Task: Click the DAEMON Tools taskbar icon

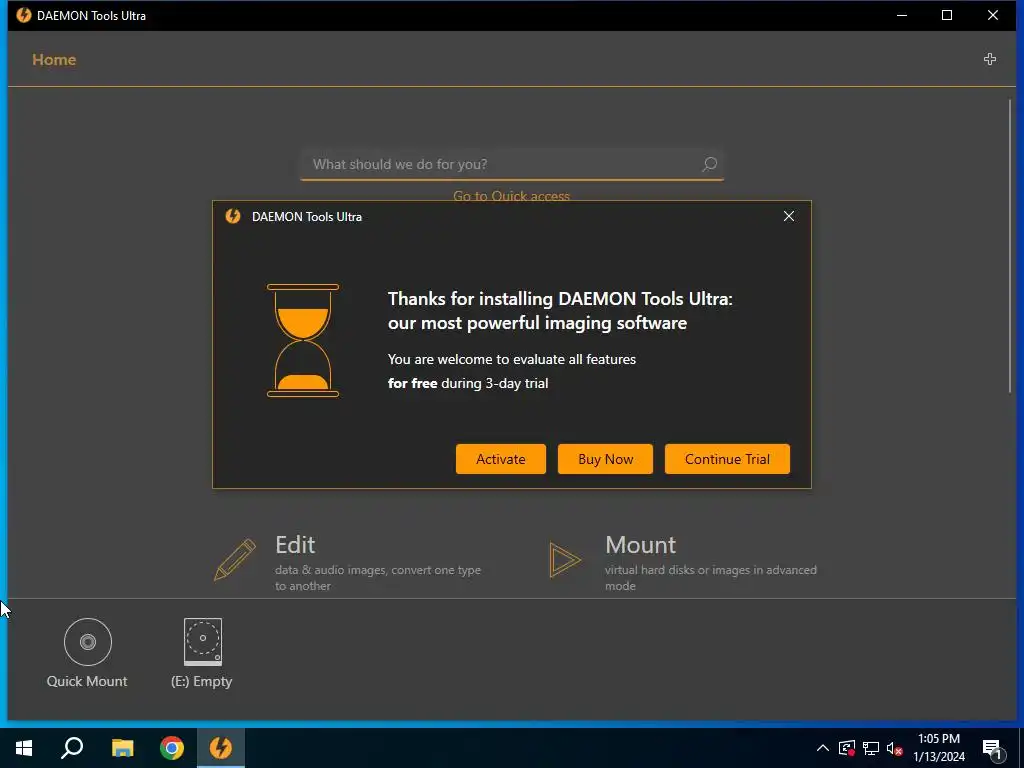Action: tap(221, 748)
